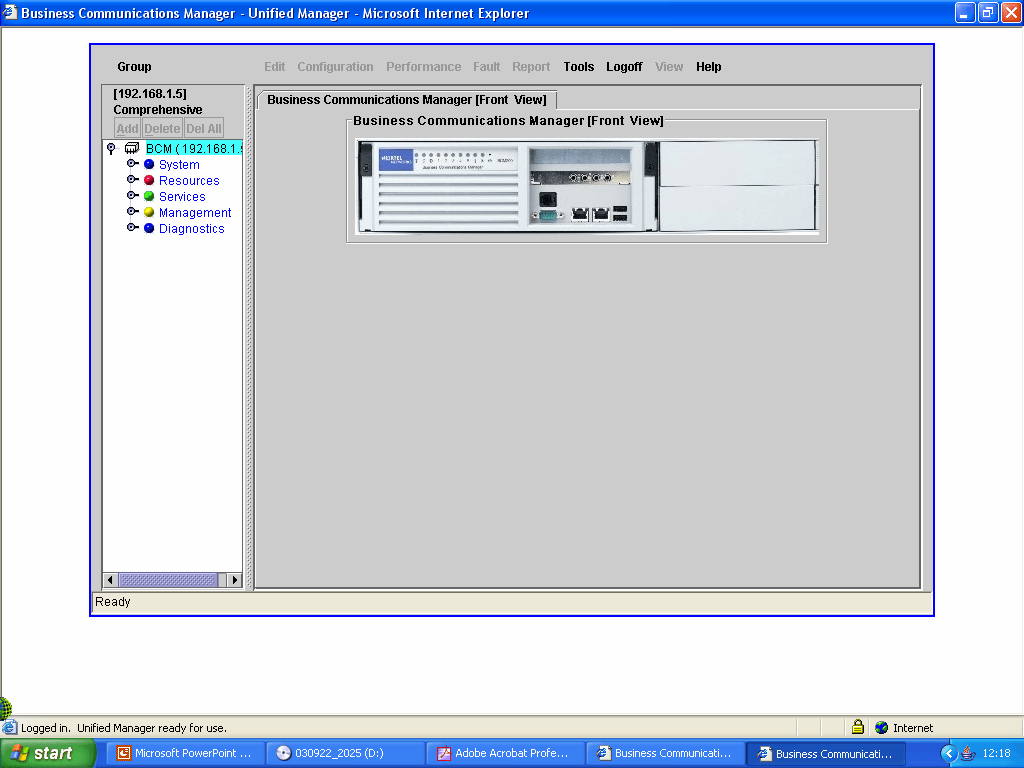Click the tree panel's horizontal scrollbar thumb
The height and width of the screenshot is (768, 1024).
tap(168, 580)
